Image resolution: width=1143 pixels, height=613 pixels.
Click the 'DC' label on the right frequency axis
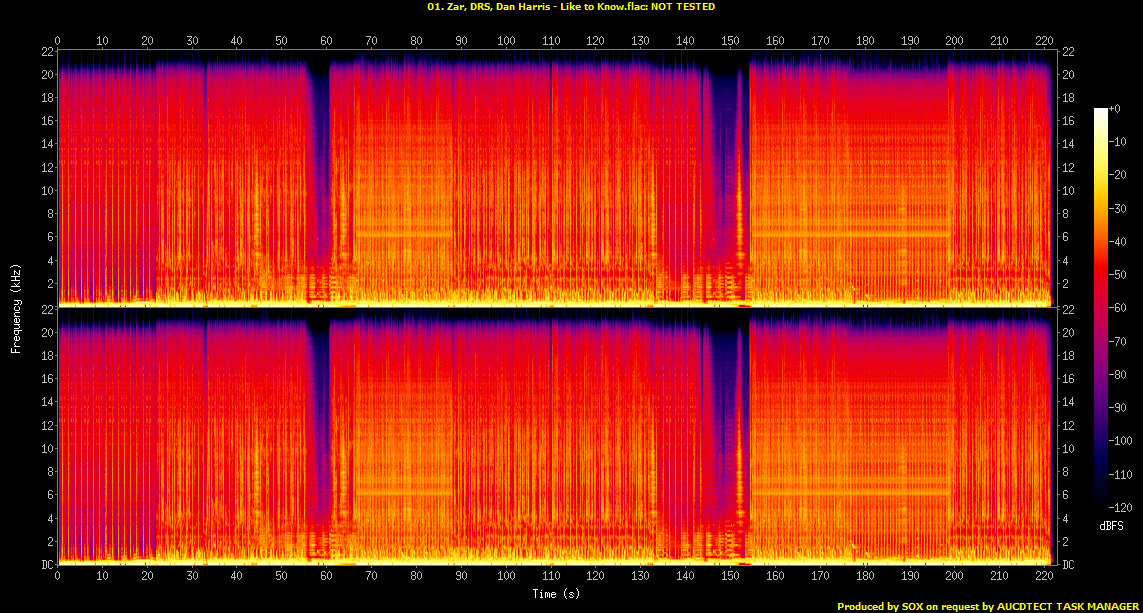click(1068, 565)
